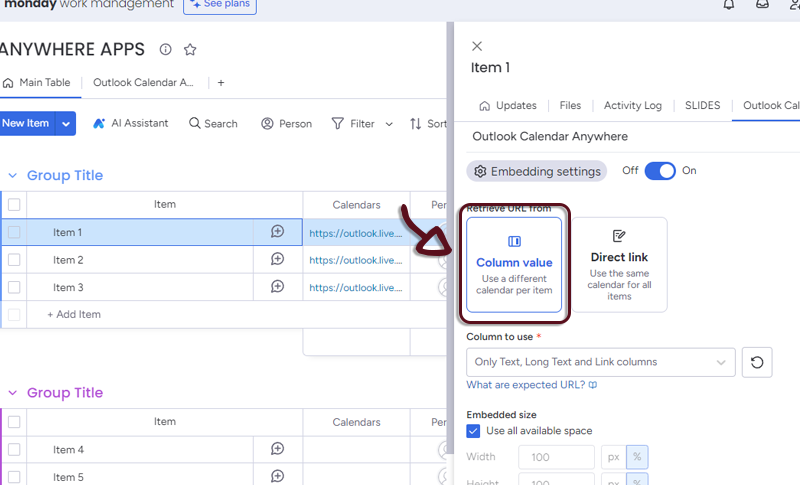Image resolution: width=800 pixels, height=485 pixels.
Task: Open the Column to use dropdown
Action: point(600,362)
